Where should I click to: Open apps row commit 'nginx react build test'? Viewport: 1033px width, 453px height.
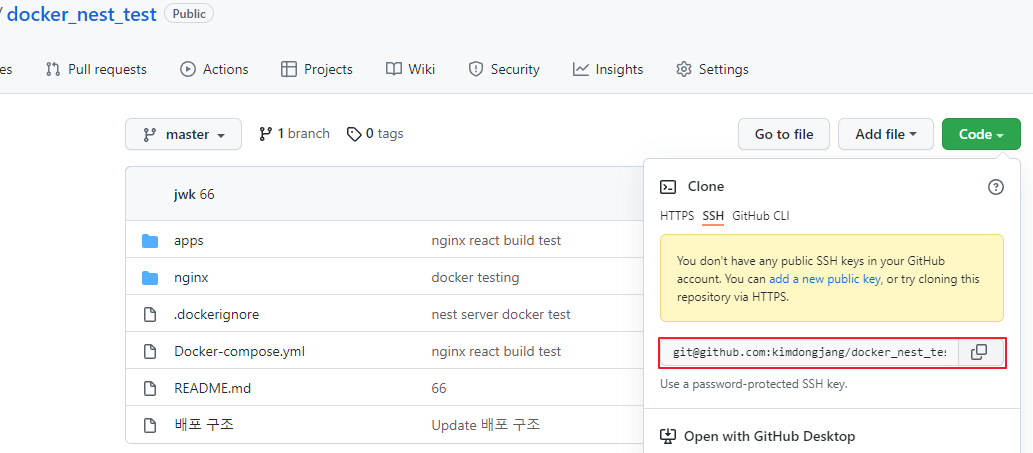point(496,241)
